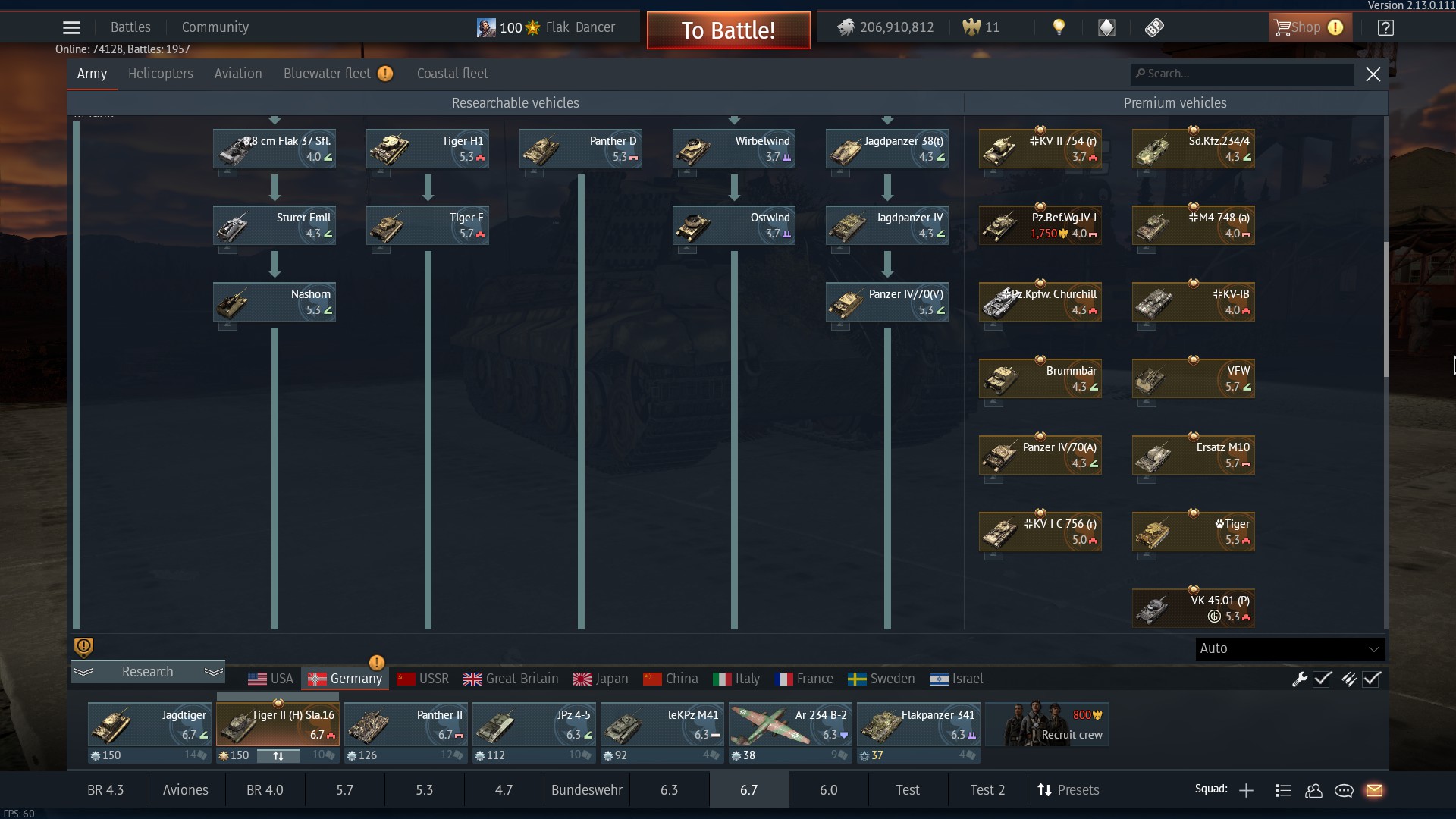Expand the group under Brummbär

point(993,403)
